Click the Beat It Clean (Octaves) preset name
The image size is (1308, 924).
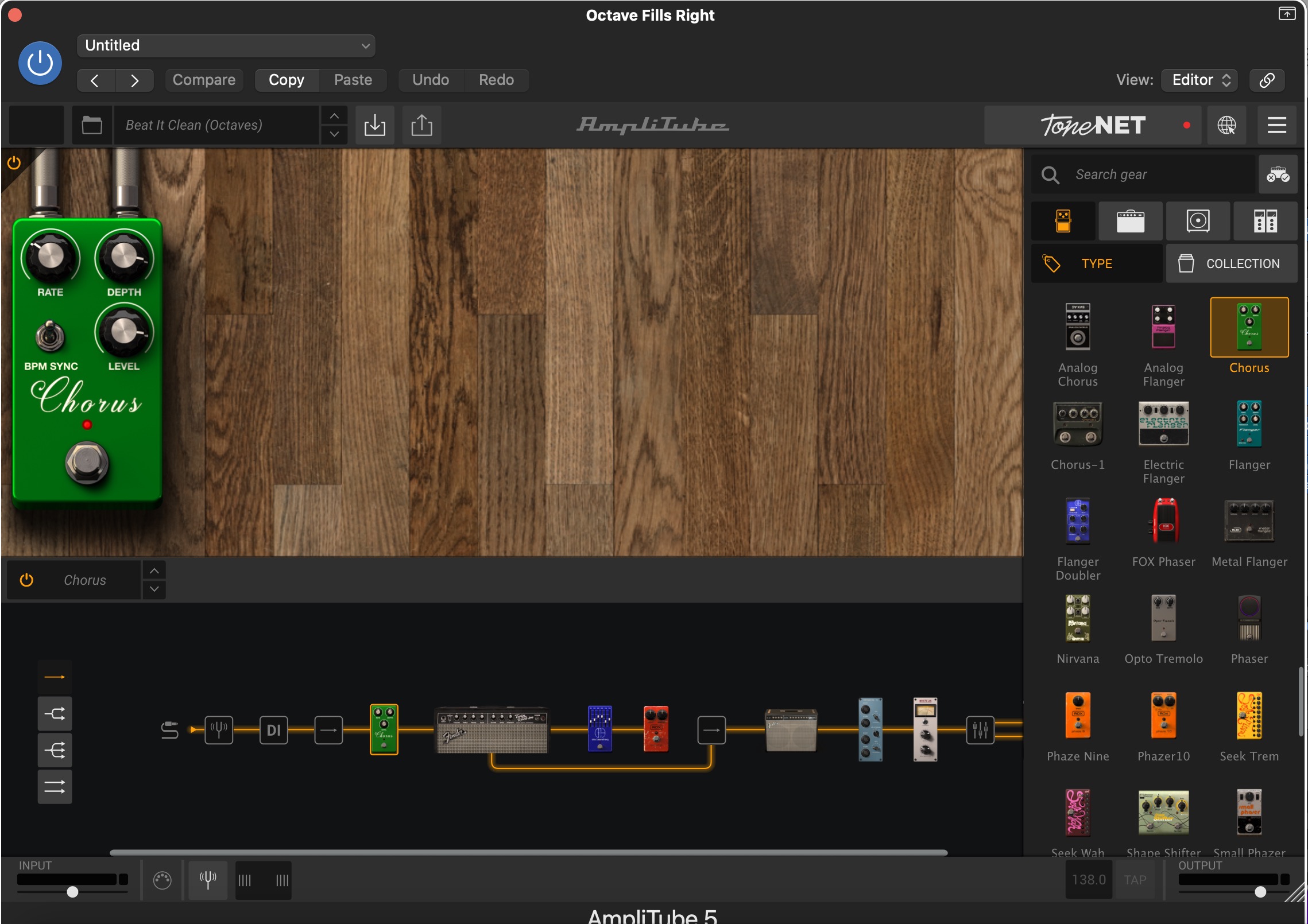[x=216, y=125]
